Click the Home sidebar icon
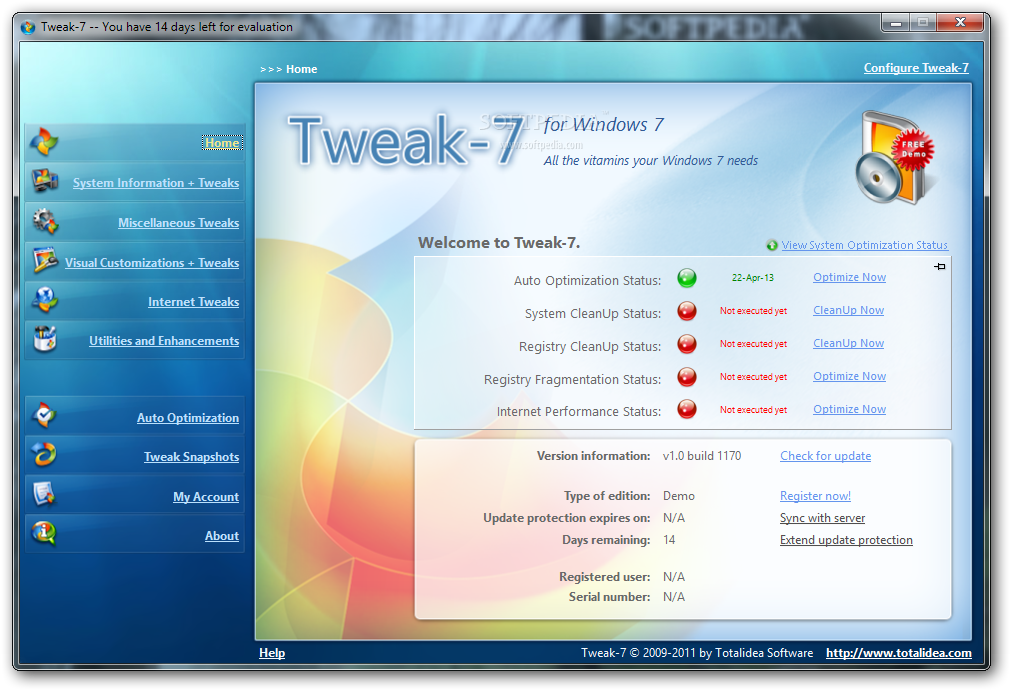 tap(44, 142)
